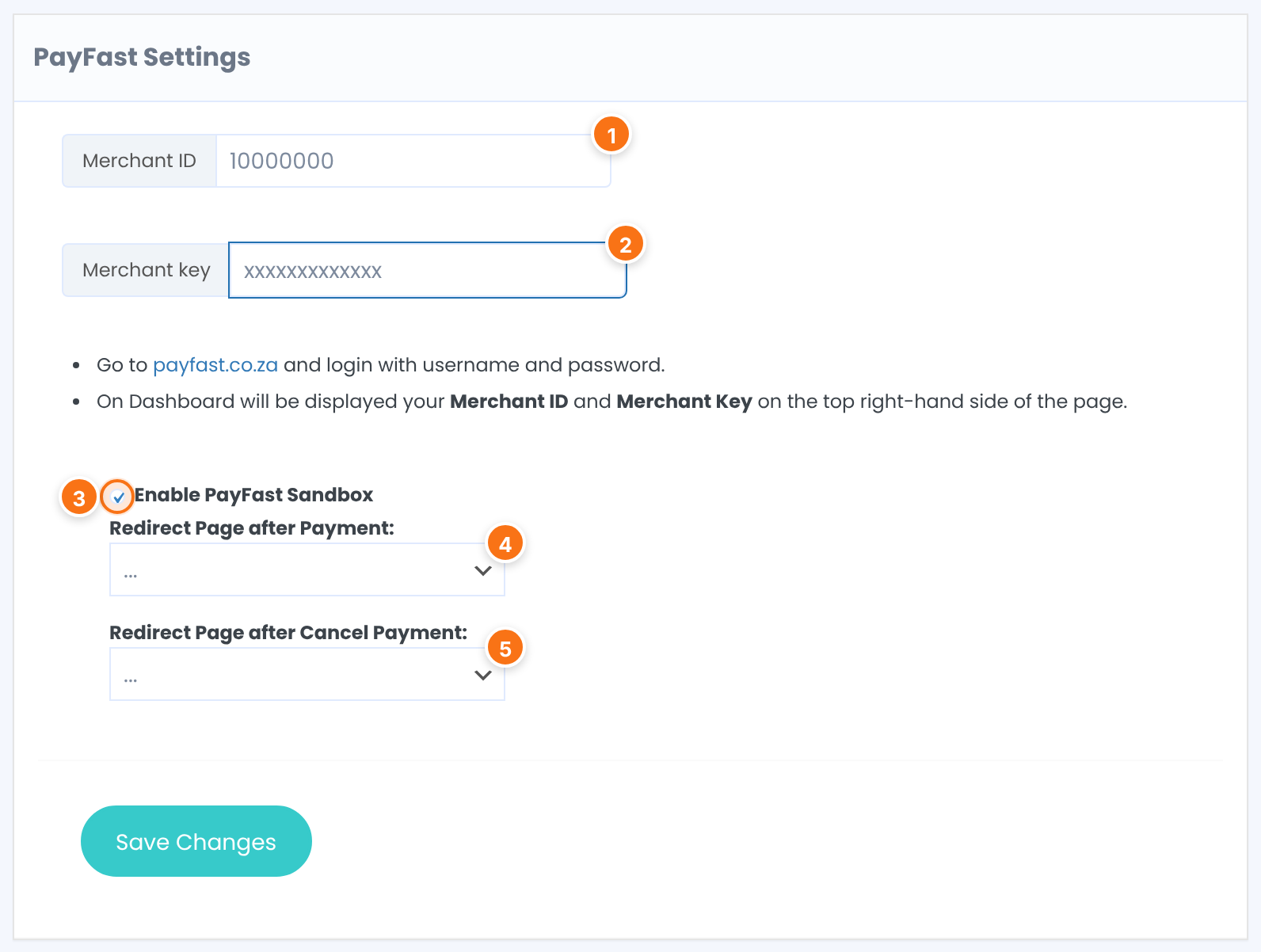Click the 'Merchant key' field label
Image resolution: width=1261 pixels, height=952 pixels.
point(146,270)
